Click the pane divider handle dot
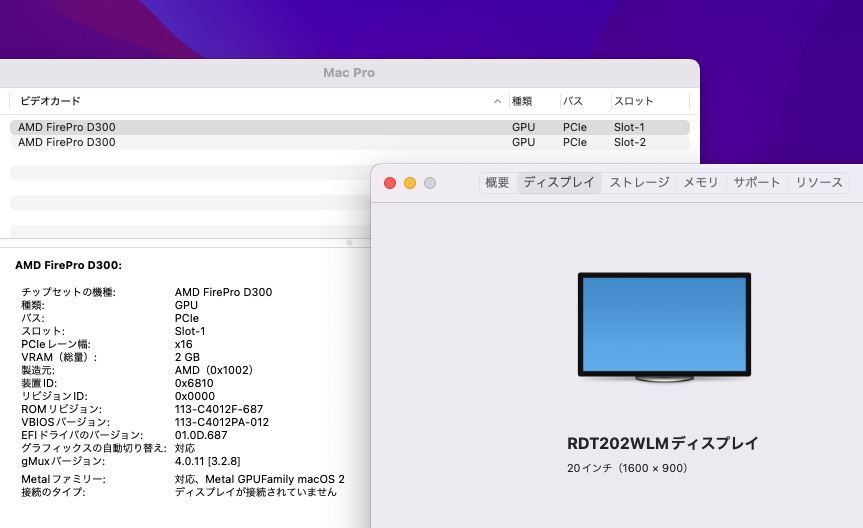Image resolution: width=863 pixels, height=528 pixels. pos(349,243)
